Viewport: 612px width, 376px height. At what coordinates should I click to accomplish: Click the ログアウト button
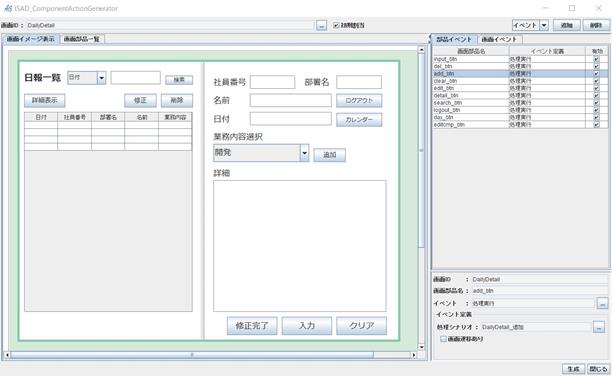[x=359, y=100]
